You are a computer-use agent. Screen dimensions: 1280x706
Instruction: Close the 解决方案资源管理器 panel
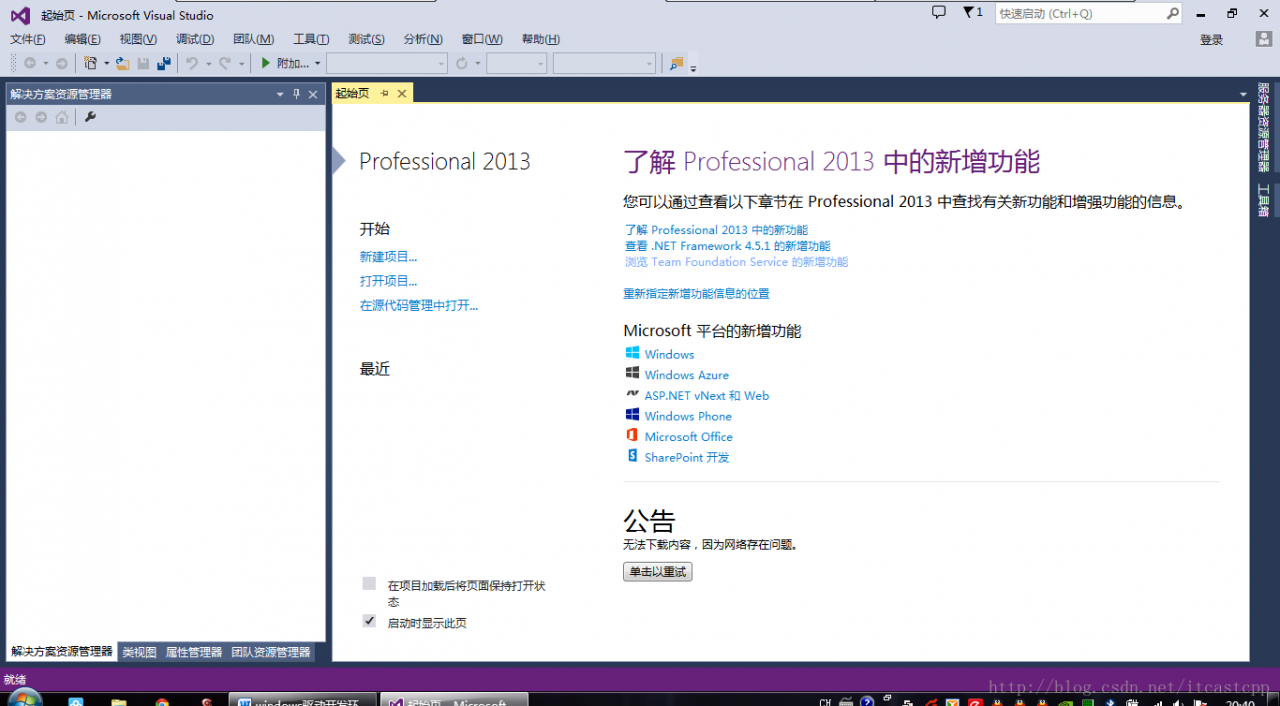coord(313,94)
